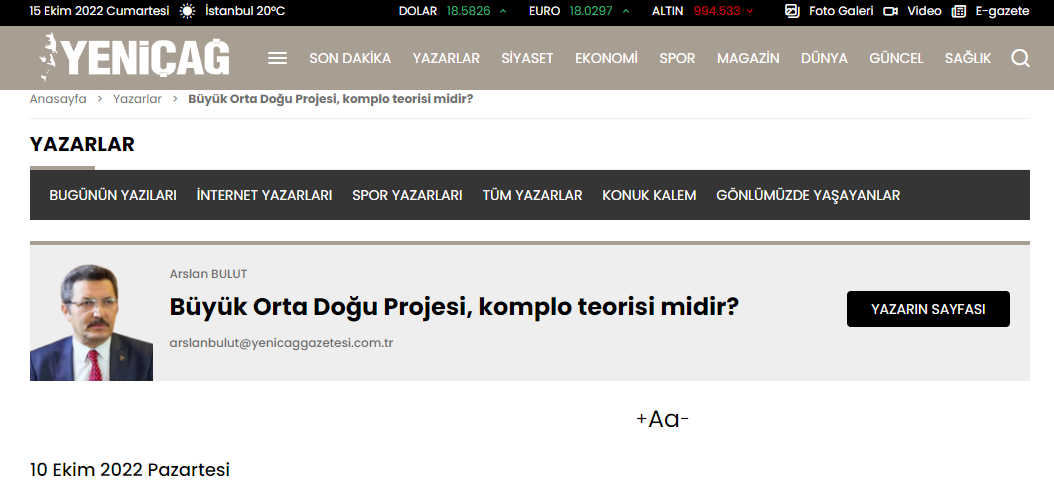Open the KONUK KALEM tab

click(x=649, y=195)
